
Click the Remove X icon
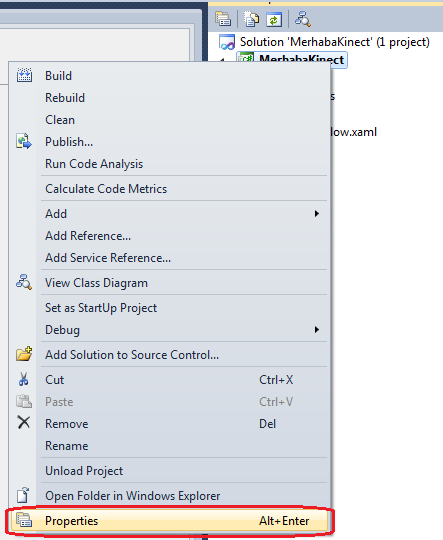click(x=24, y=422)
